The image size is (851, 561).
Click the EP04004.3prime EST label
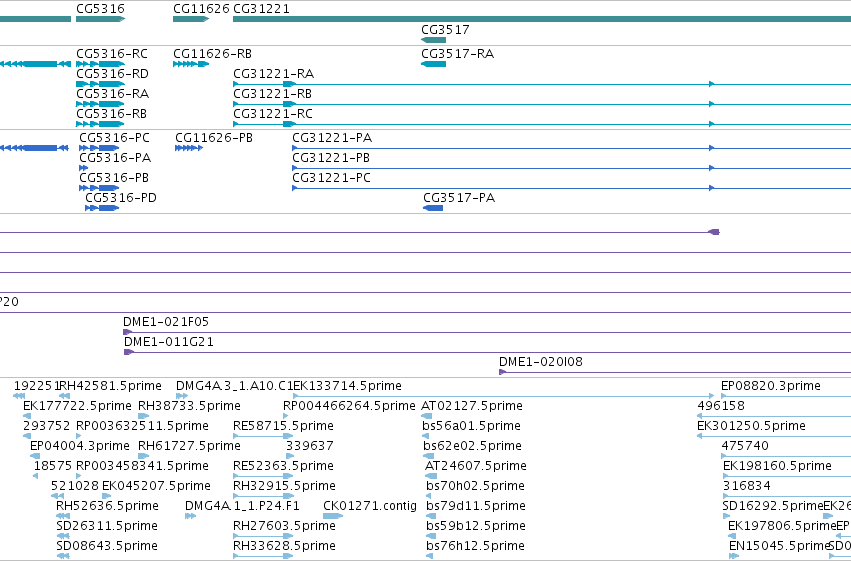tap(80, 446)
